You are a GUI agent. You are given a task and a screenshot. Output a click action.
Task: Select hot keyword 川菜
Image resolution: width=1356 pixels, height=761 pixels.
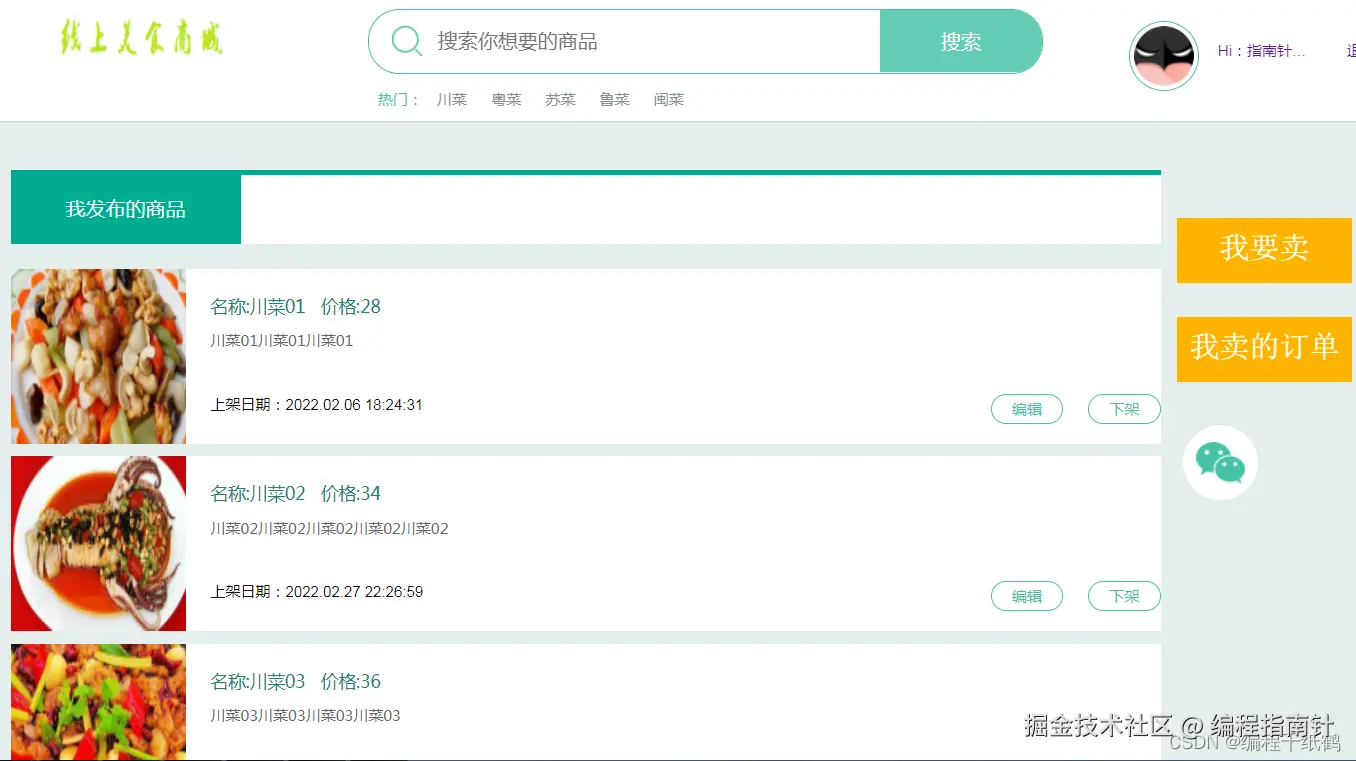tap(452, 99)
